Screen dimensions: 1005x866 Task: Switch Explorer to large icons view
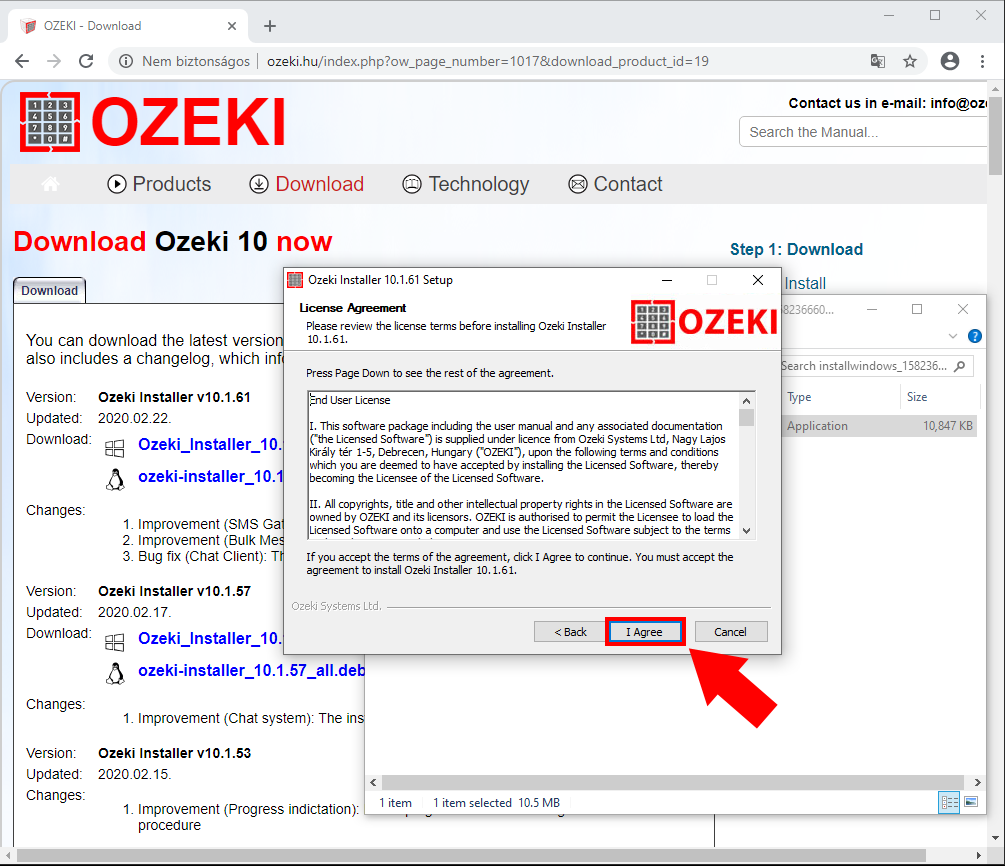(x=971, y=802)
